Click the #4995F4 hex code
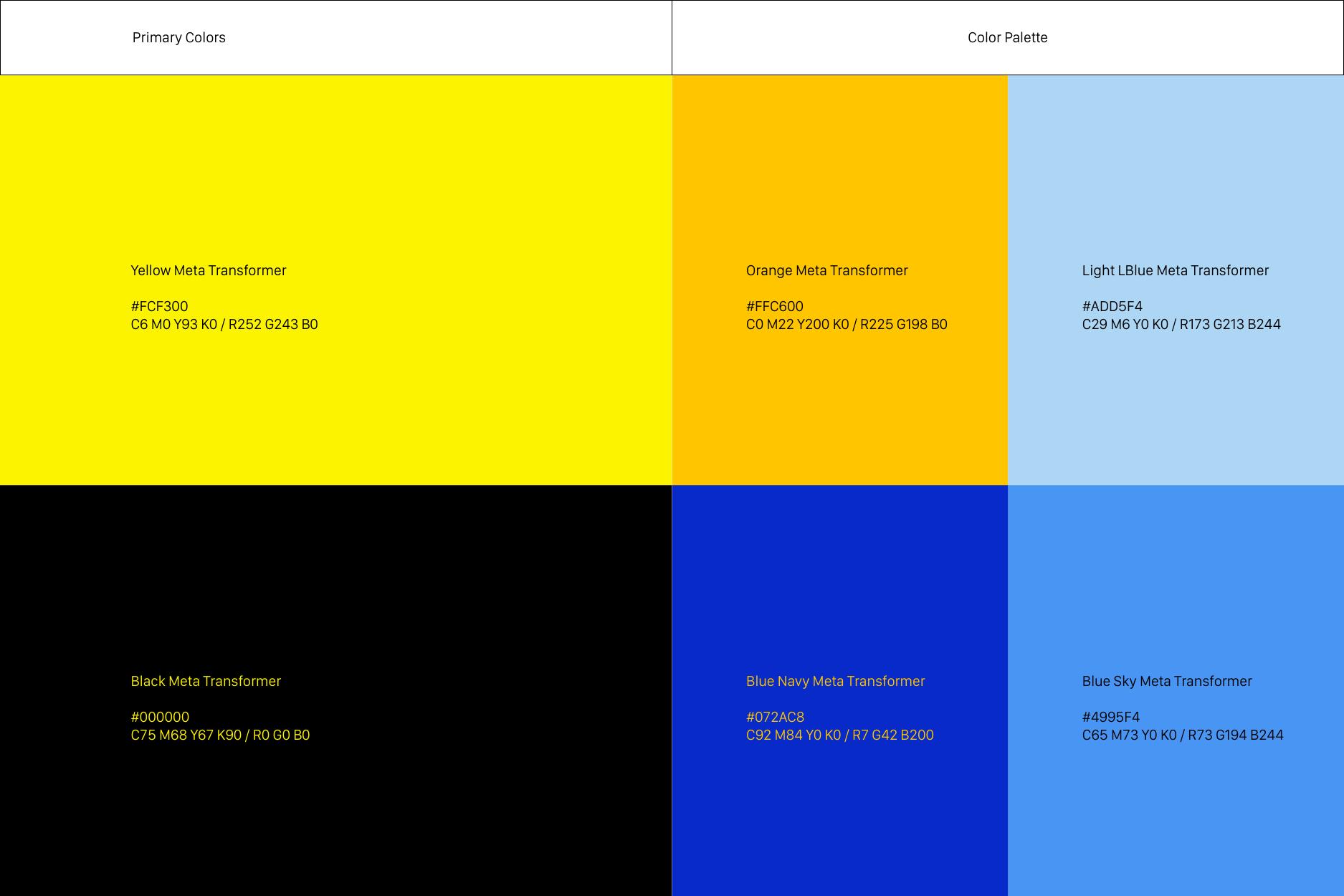Viewport: 1344px width, 896px height. pyautogui.click(x=1111, y=717)
